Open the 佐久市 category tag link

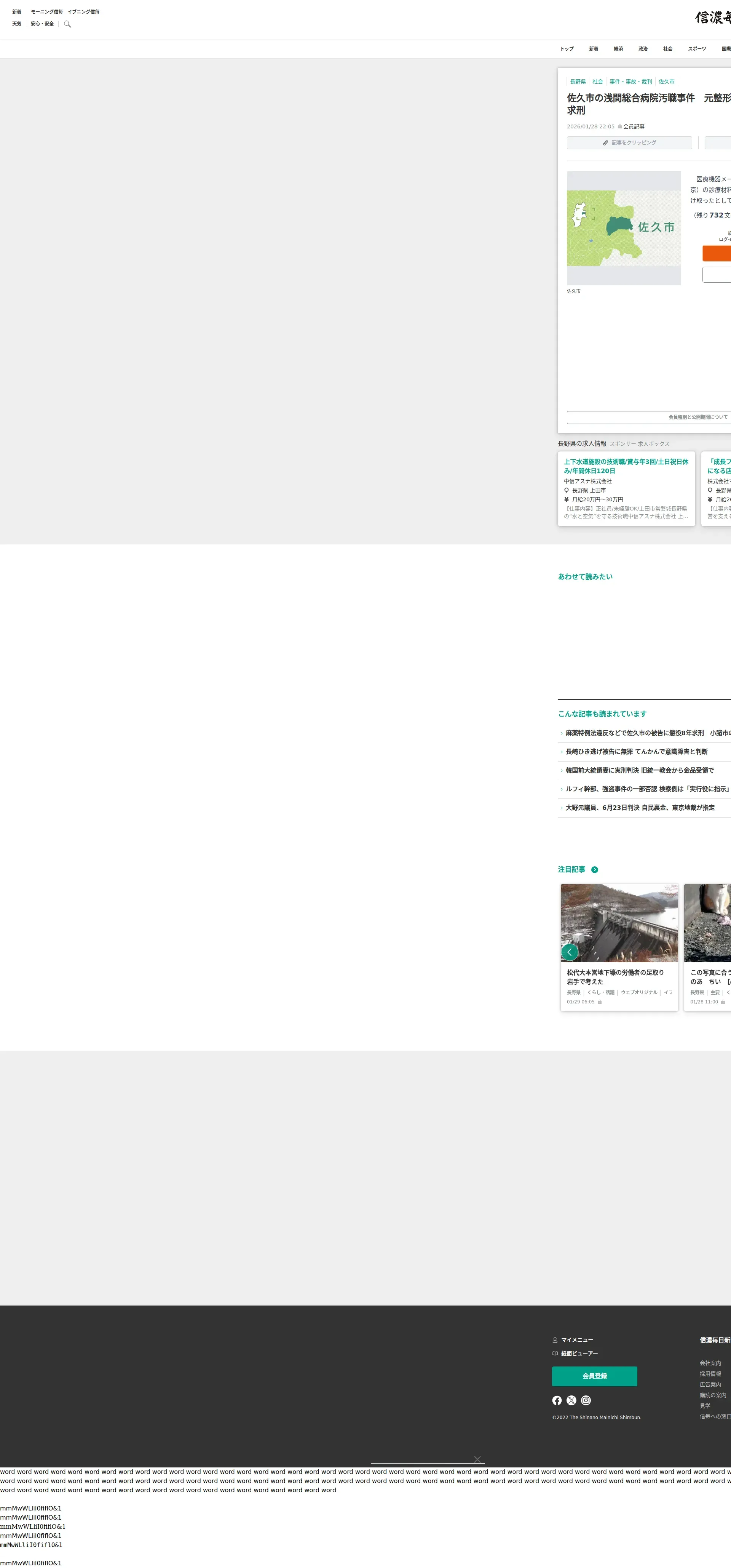666,82
